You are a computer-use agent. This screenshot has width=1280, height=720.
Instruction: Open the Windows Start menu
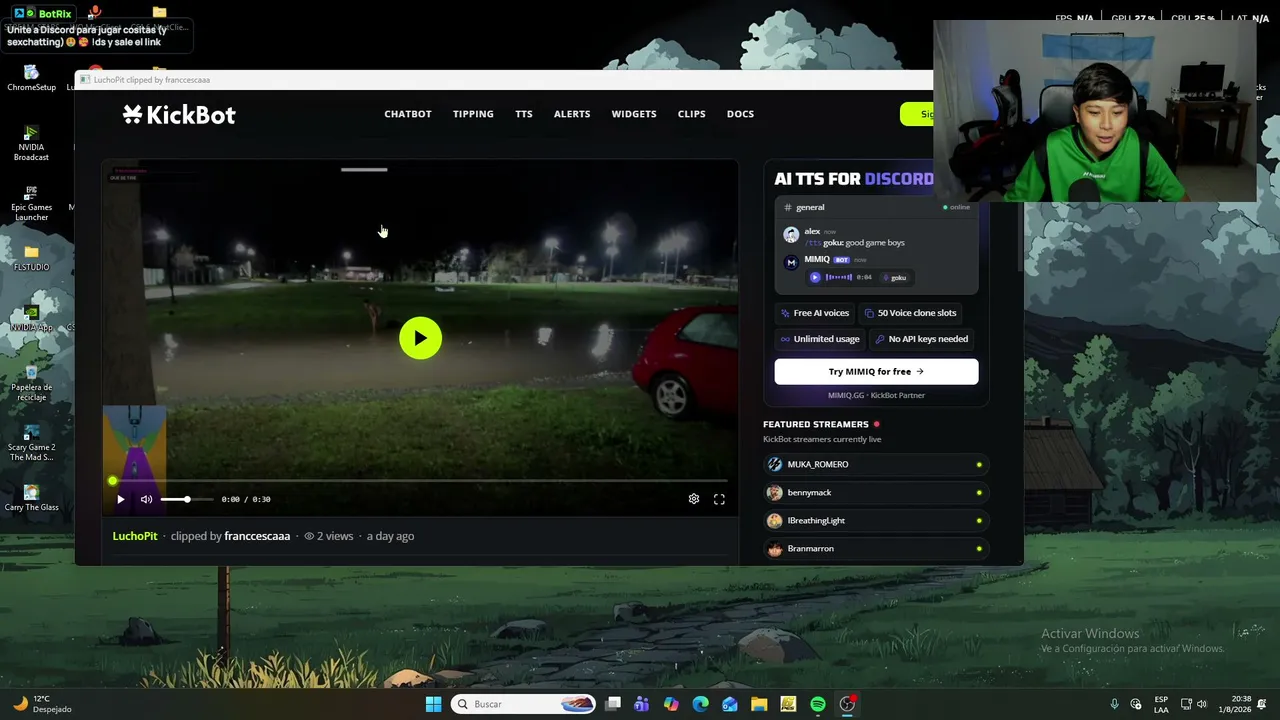click(x=433, y=704)
